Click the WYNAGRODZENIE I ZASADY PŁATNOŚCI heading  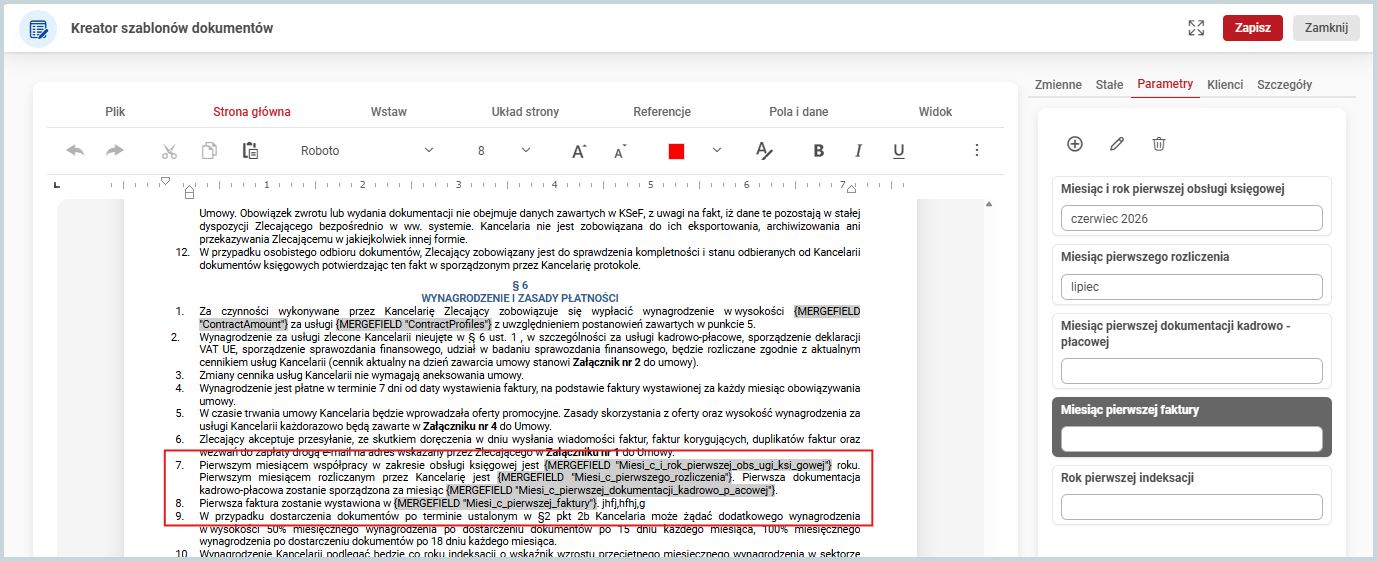pyautogui.click(x=520, y=298)
